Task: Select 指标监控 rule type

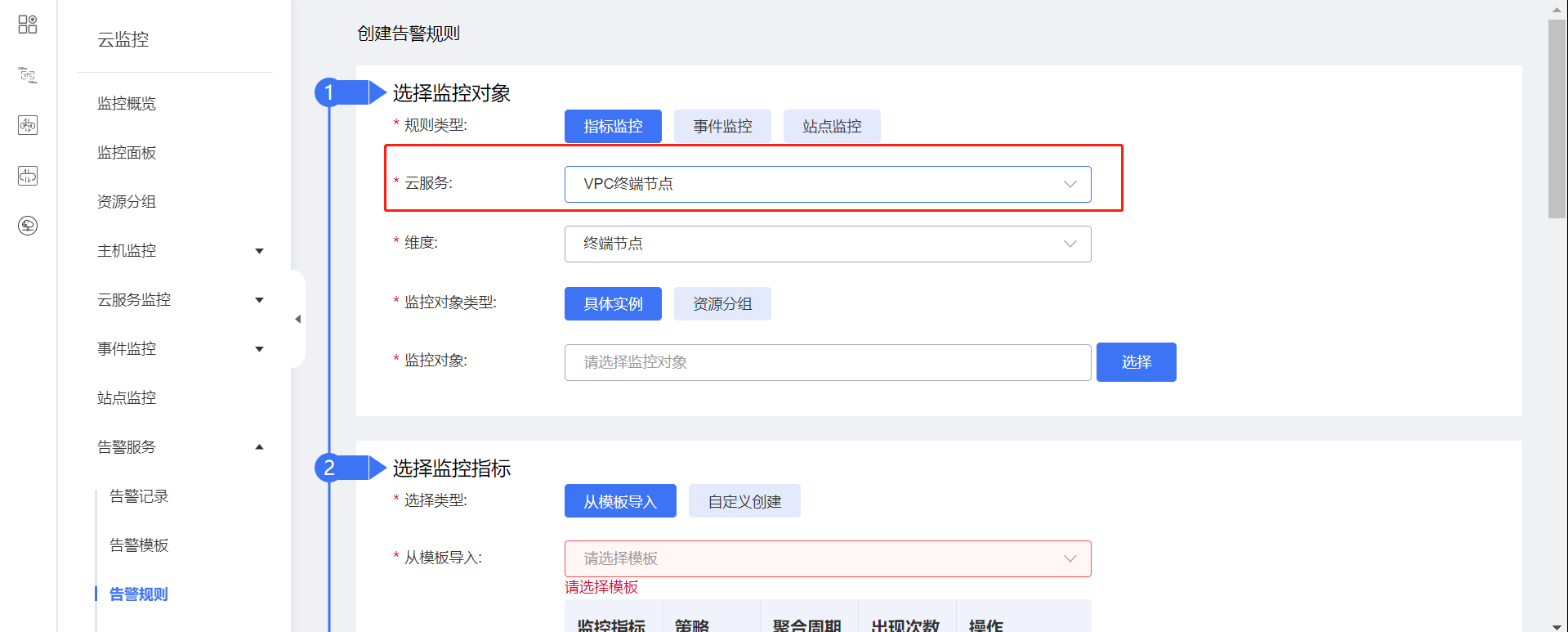Action: point(613,127)
